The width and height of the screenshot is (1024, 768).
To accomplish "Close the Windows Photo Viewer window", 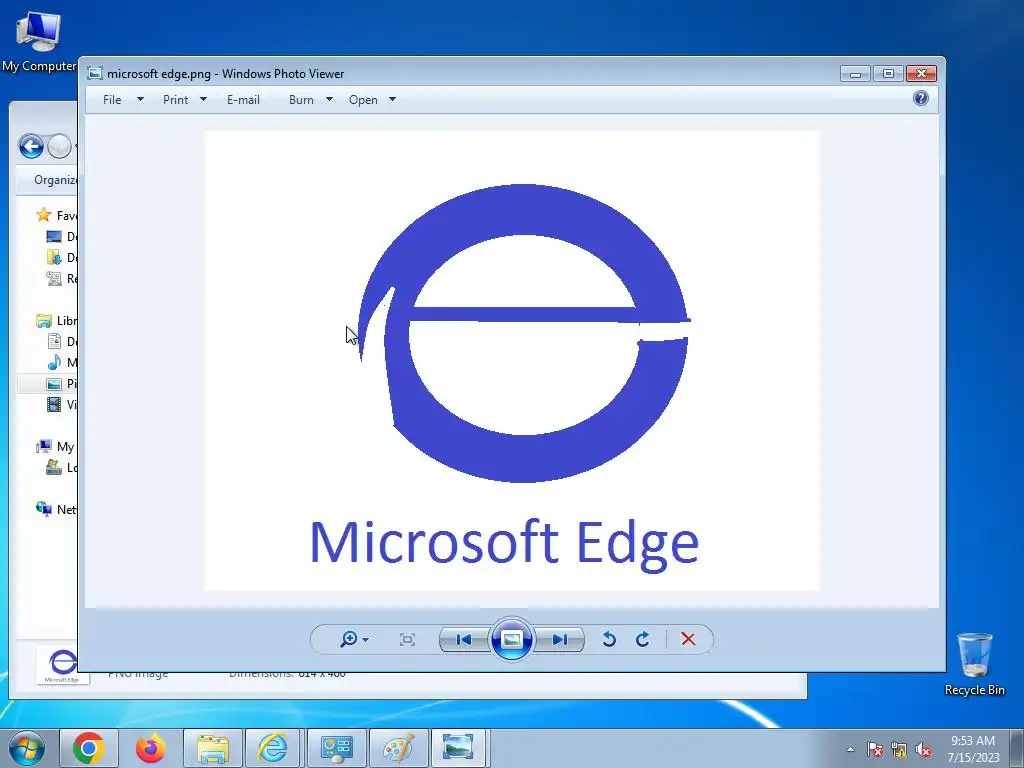I will coord(921,74).
